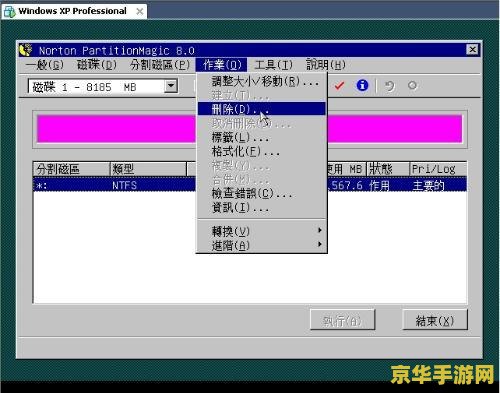Click the 分割磁區 column header
Screen dimensions: 500x393
click(71, 169)
